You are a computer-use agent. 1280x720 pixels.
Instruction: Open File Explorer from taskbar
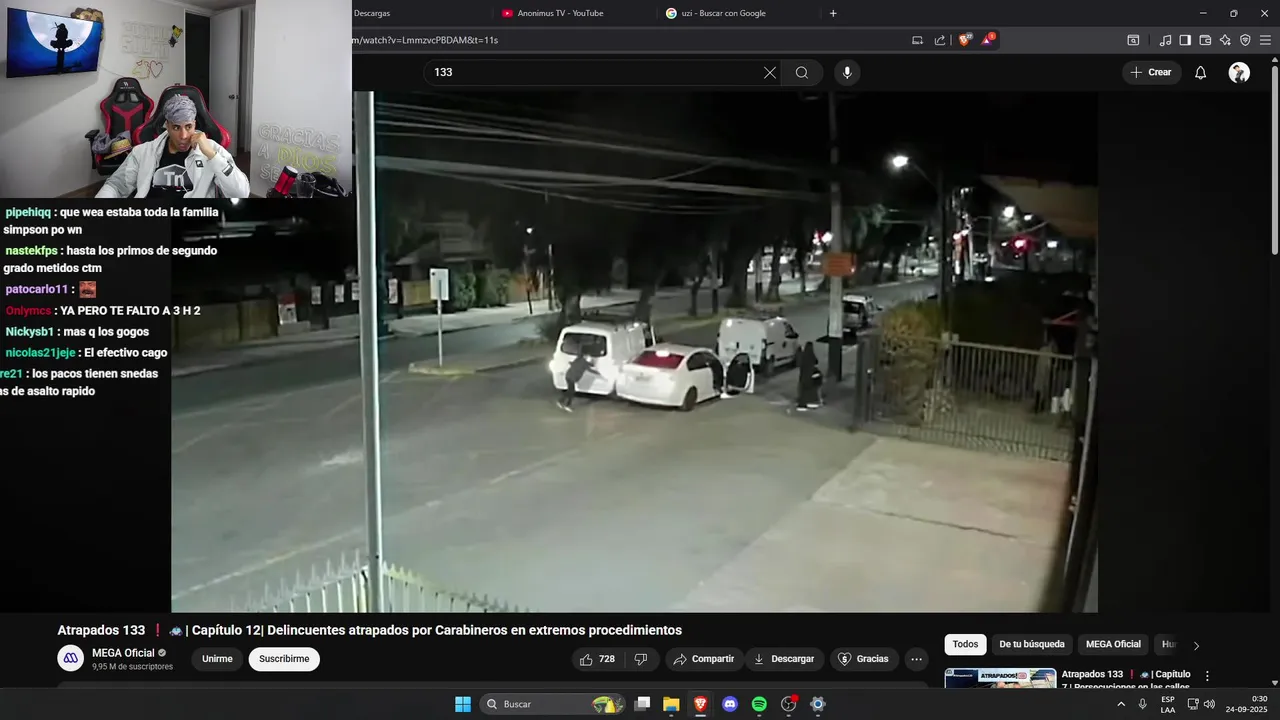coord(671,704)
